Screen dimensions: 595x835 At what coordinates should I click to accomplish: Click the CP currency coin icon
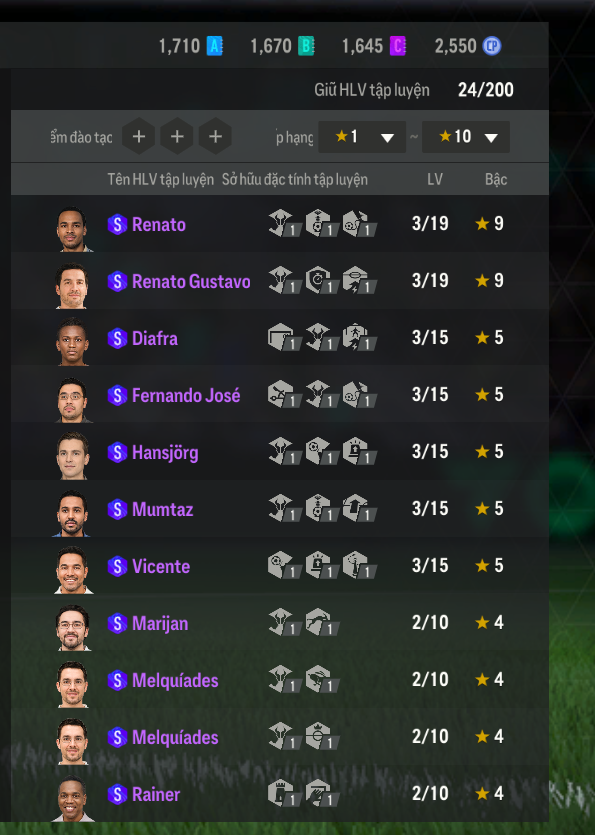click(492, 46)
